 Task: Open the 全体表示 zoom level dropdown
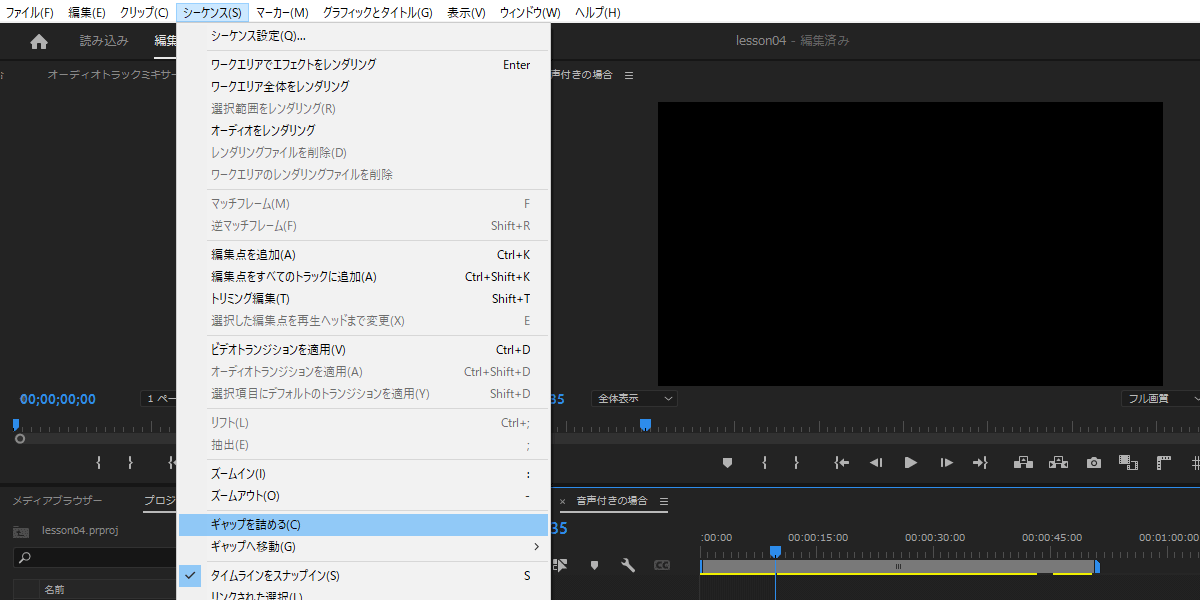click(634, 398)
